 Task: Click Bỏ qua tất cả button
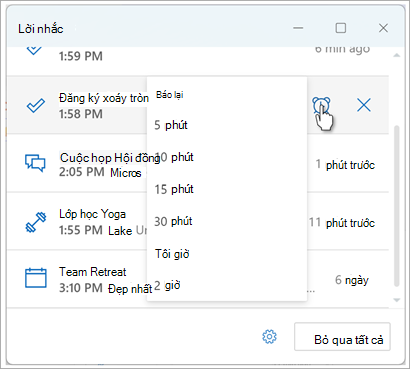tap(342, 337)
